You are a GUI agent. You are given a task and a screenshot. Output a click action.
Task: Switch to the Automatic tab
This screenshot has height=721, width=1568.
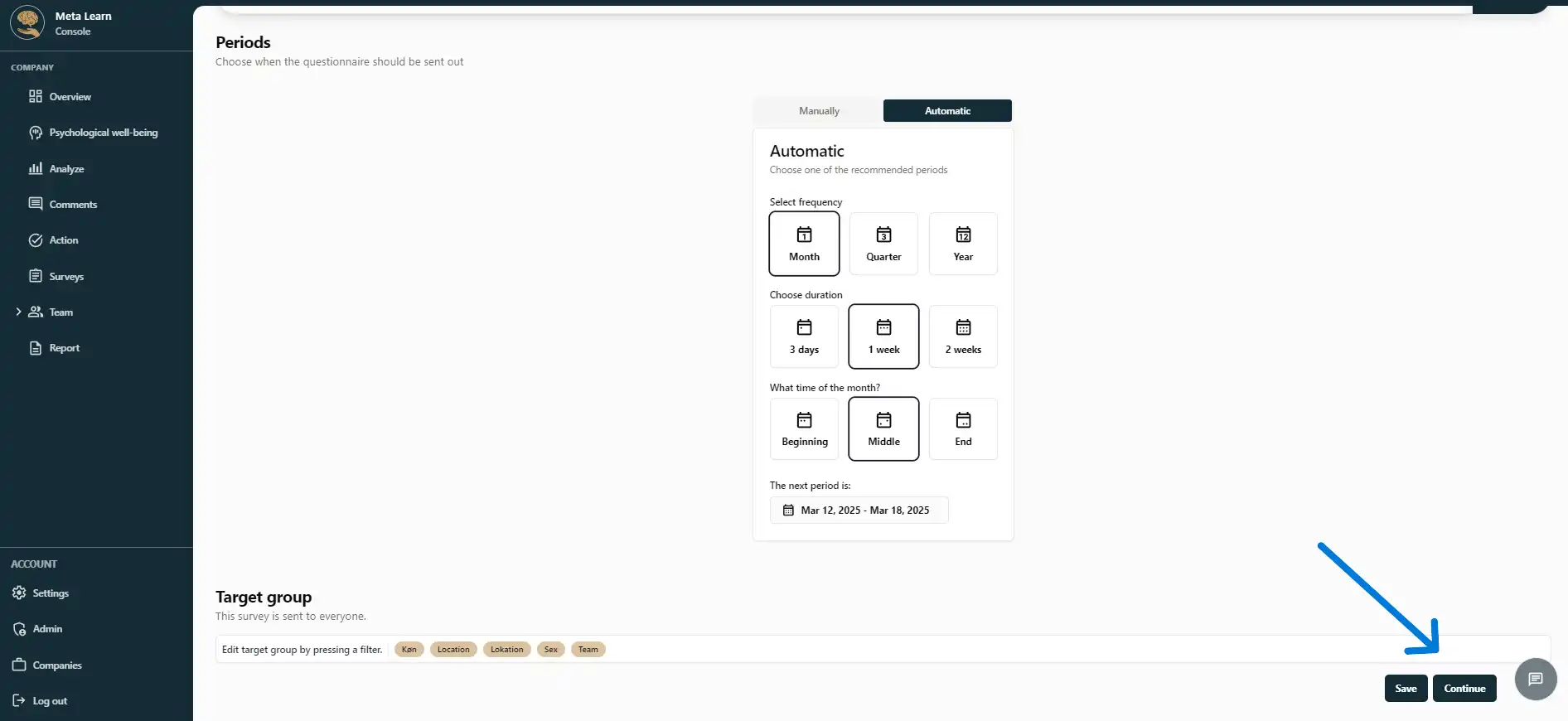947,111
